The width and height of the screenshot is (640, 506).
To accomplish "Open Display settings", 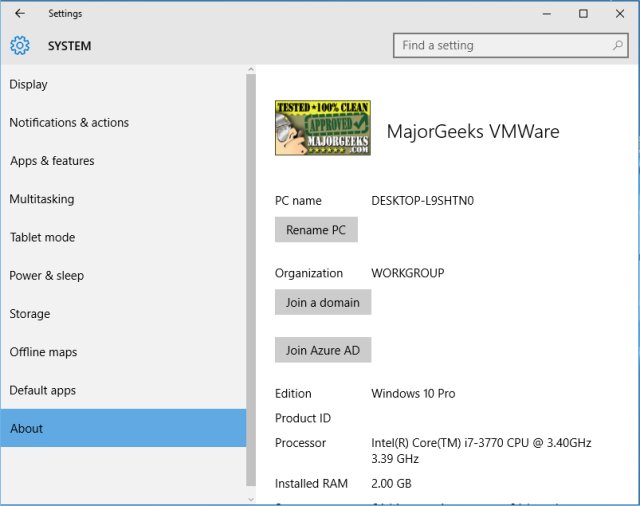I will 123,84.
